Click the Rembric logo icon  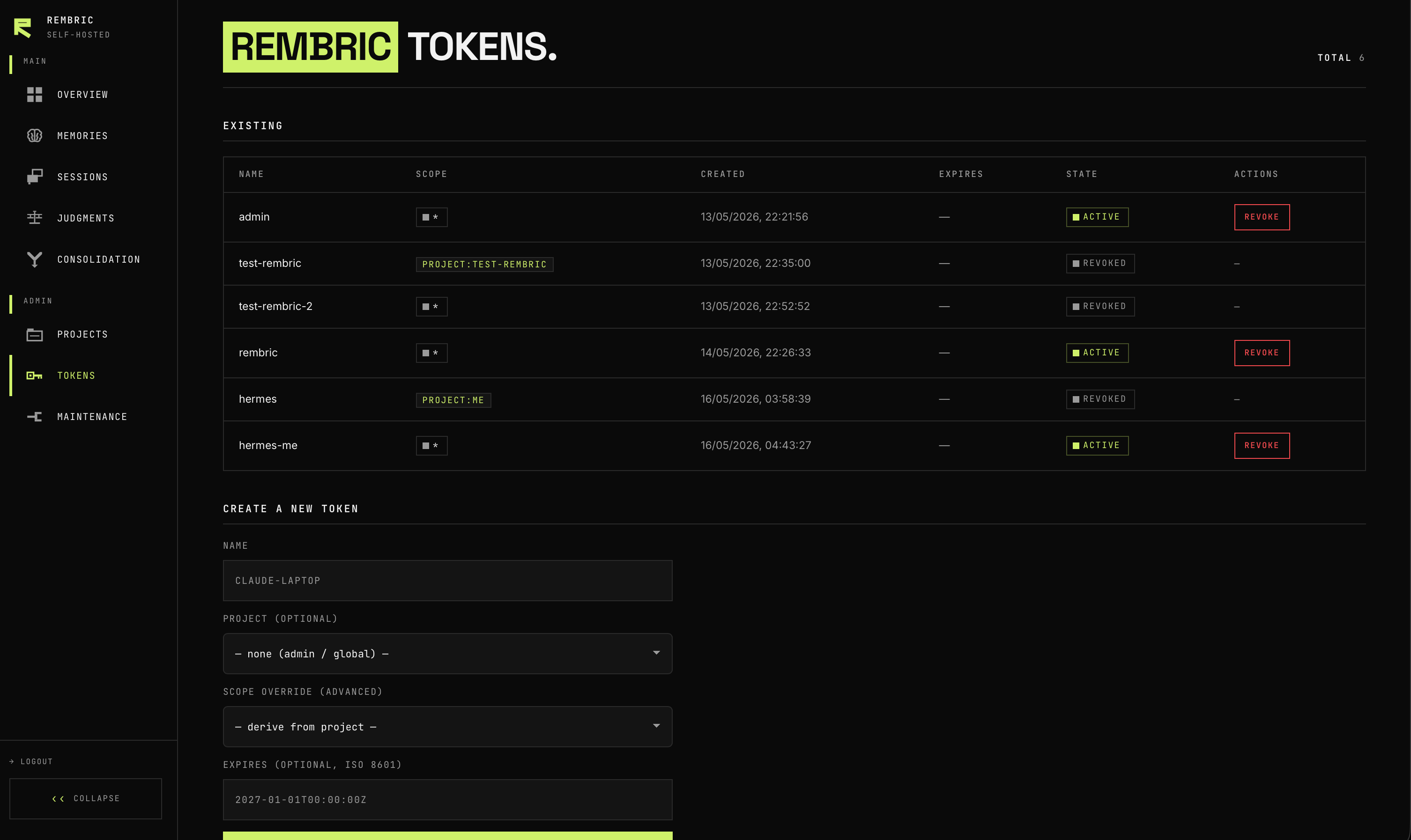(x=22, y=28)
